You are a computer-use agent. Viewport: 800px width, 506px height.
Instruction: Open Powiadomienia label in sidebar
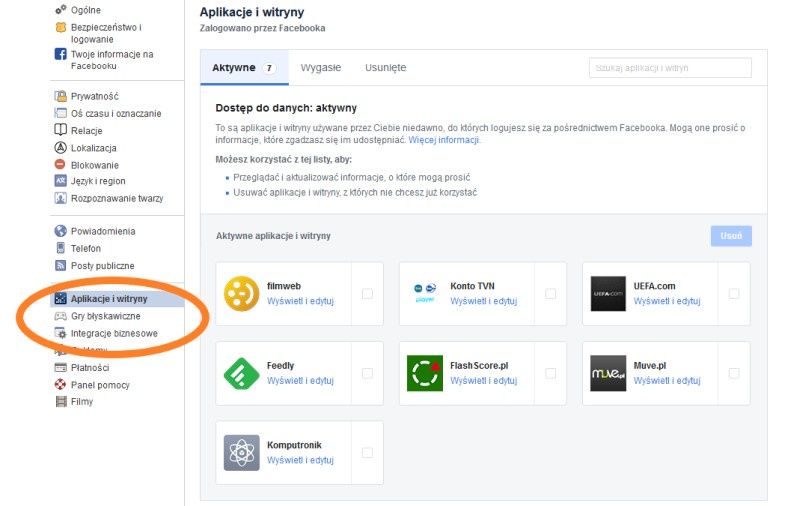(103, 231)
